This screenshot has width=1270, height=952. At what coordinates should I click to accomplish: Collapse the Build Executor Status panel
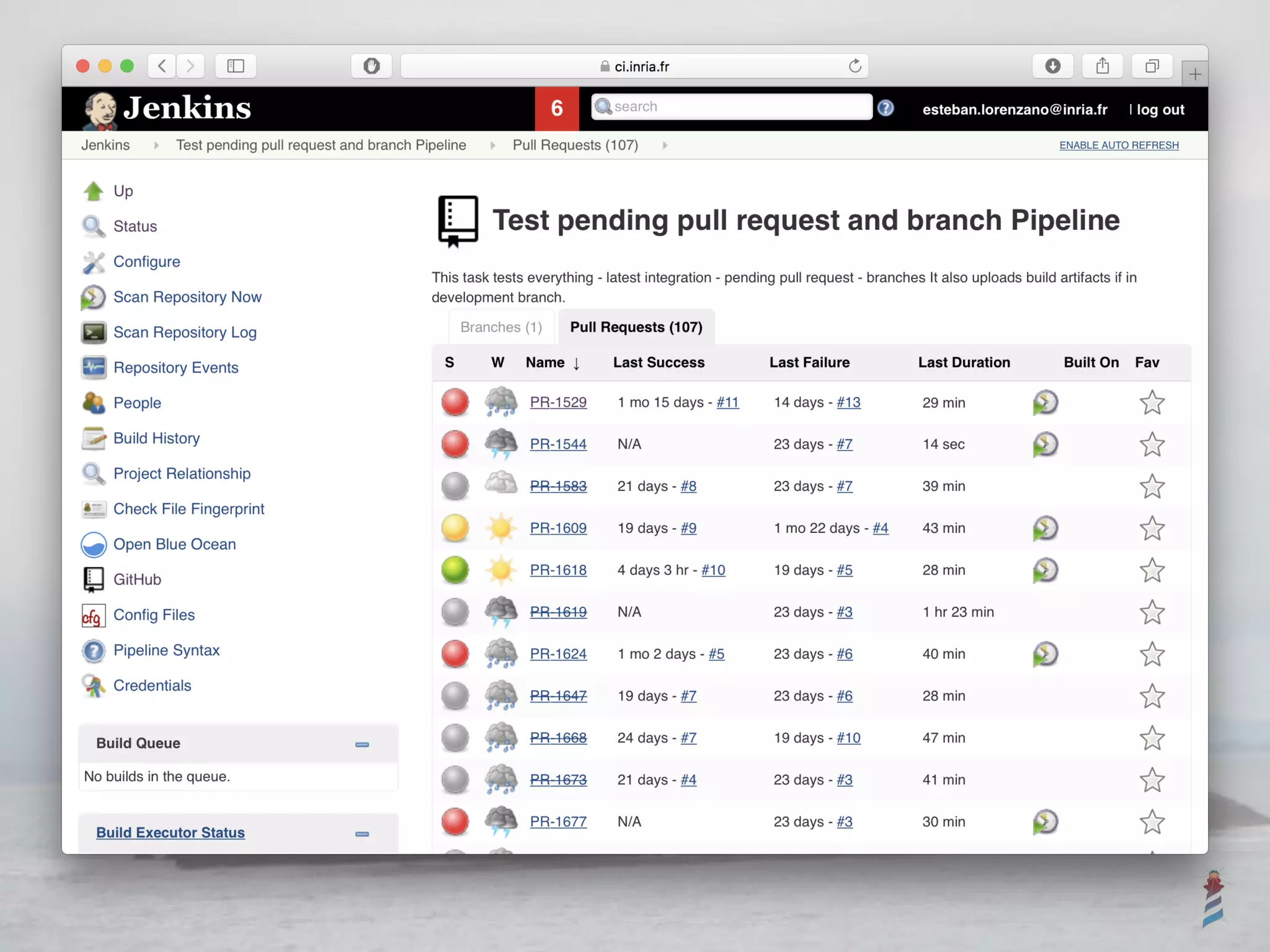click(362, 834)
